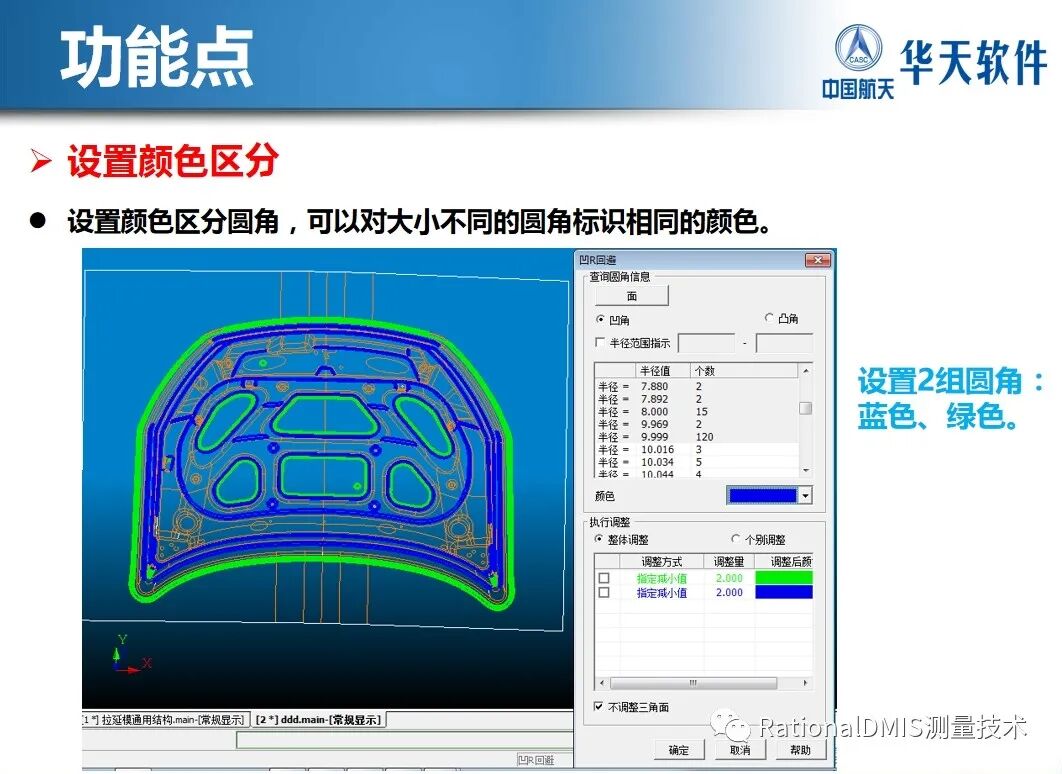
Task: Click the 面 query button
Action: point(631,296)
